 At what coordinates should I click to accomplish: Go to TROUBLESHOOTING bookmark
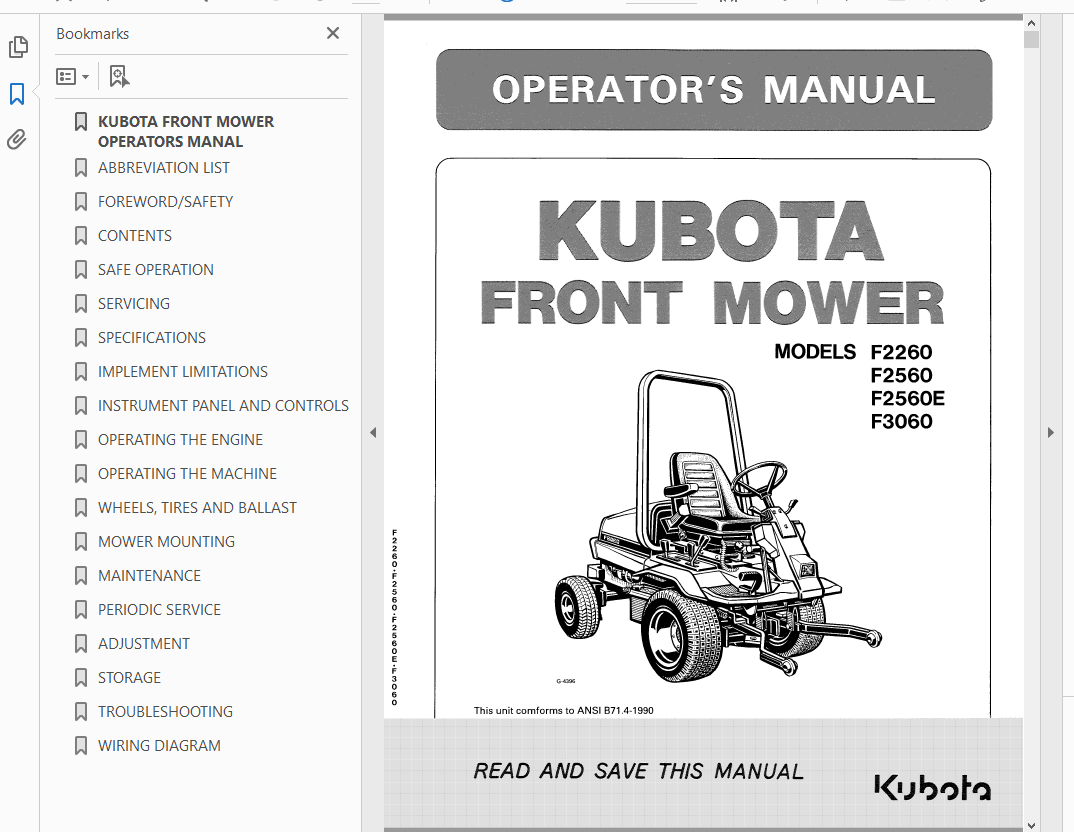click(166, 712)
